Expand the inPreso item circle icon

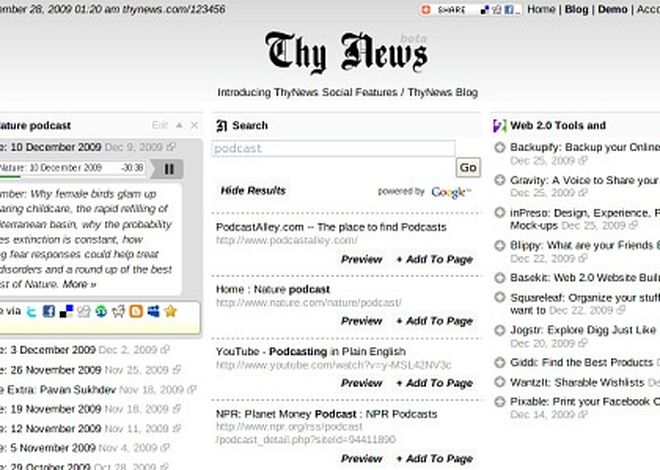coord(500,213)
